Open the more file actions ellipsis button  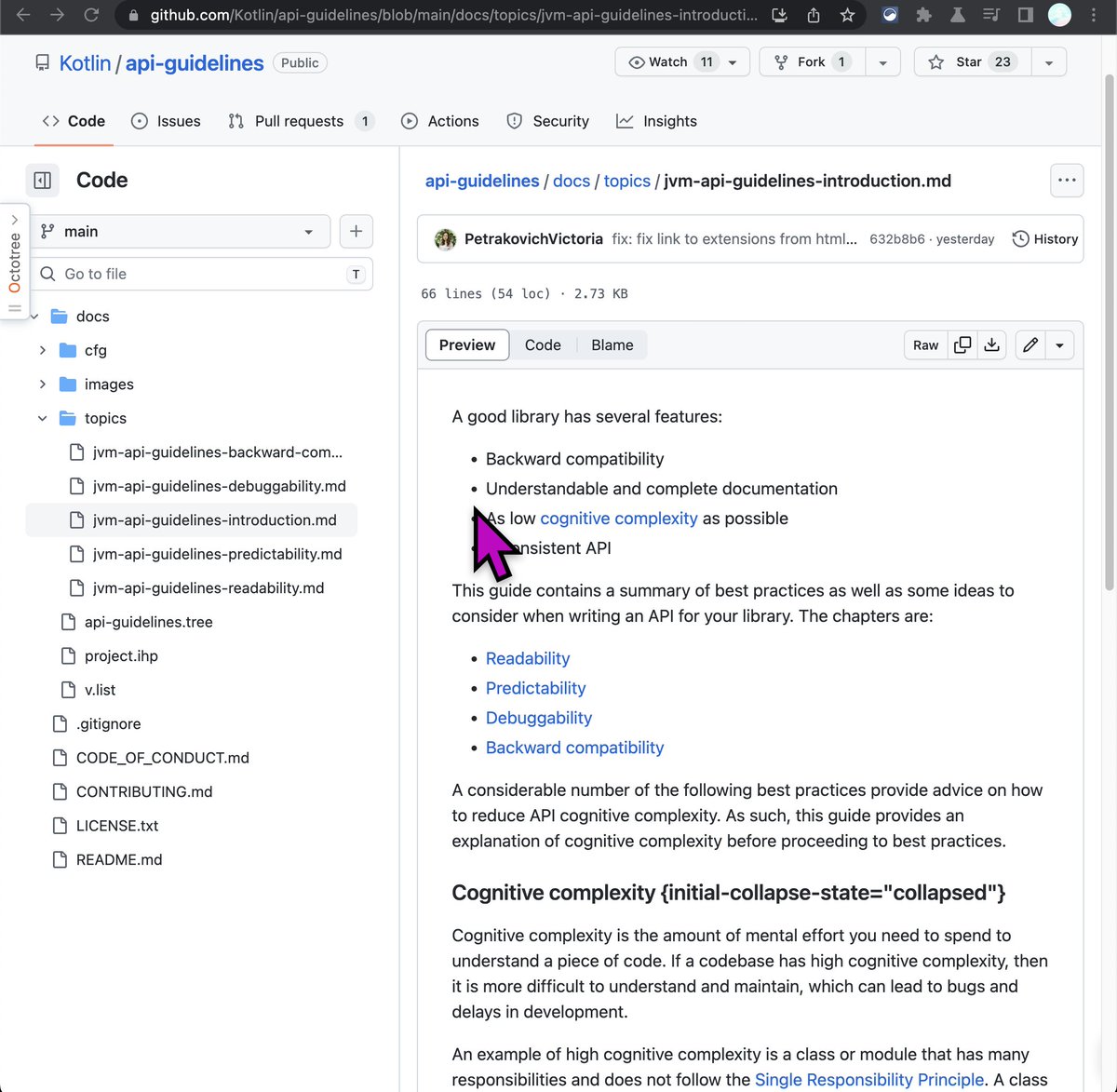[x=1067, y=181]
